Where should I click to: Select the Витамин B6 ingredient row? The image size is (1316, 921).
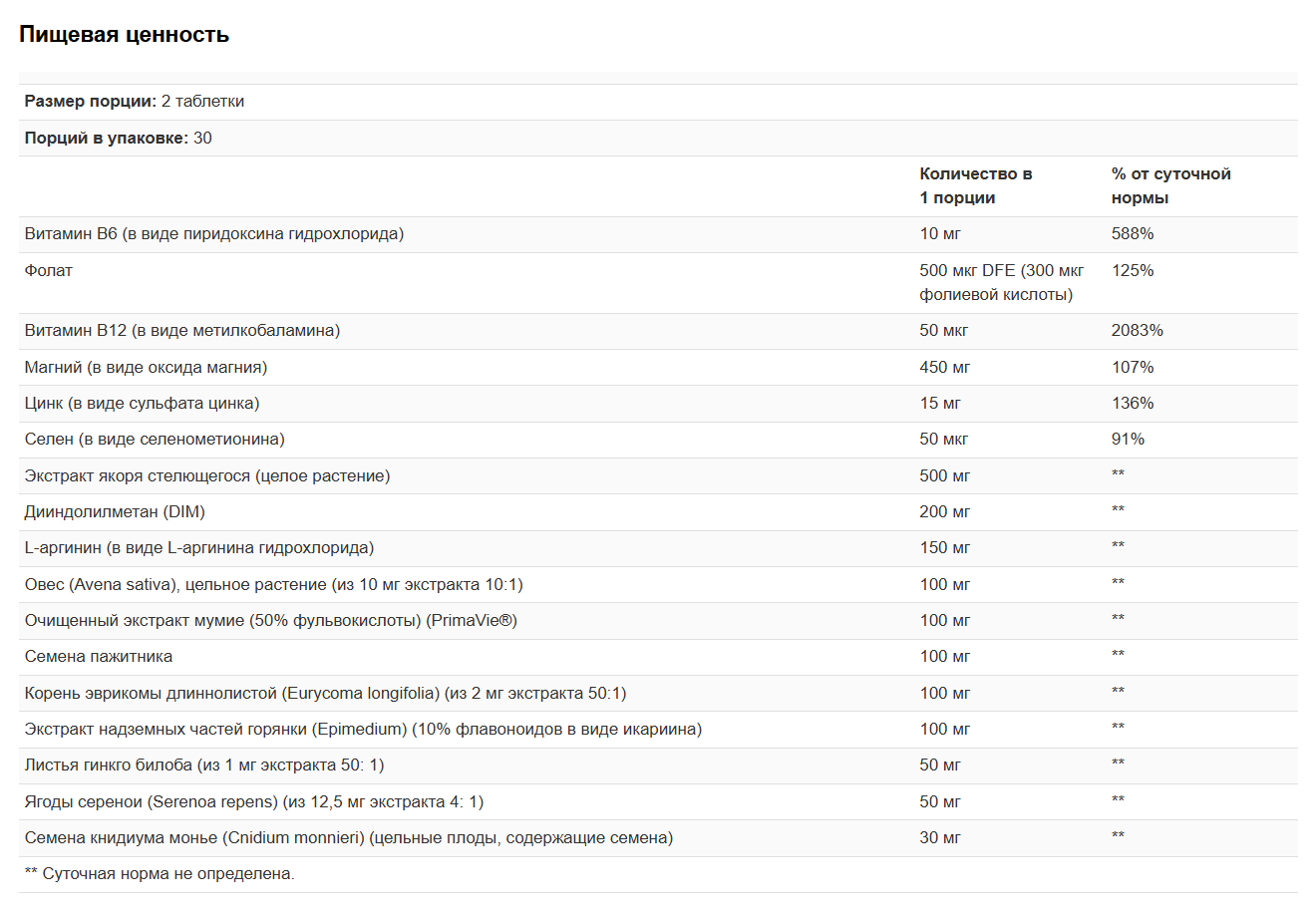[x=658, y=234]
